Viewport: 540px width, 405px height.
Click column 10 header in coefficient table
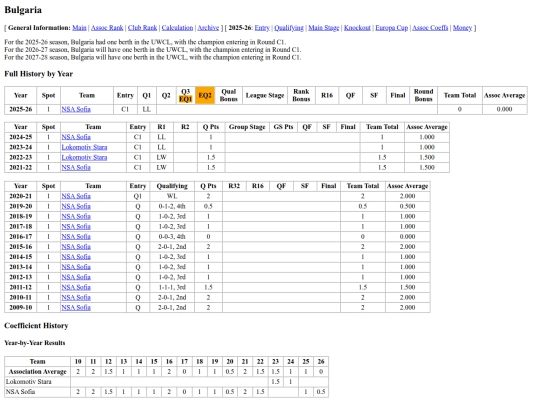tap(78, 362)
